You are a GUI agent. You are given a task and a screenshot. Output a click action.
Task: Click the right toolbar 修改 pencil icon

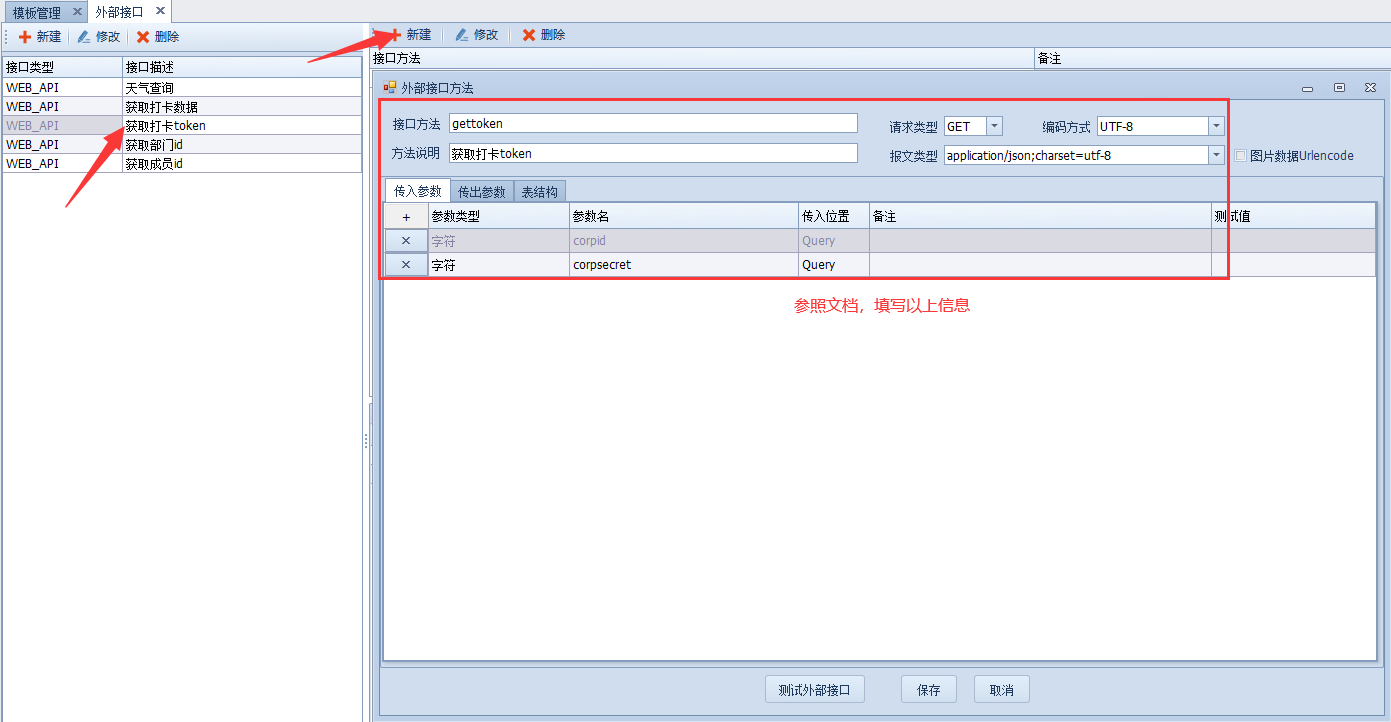[461, 35]
